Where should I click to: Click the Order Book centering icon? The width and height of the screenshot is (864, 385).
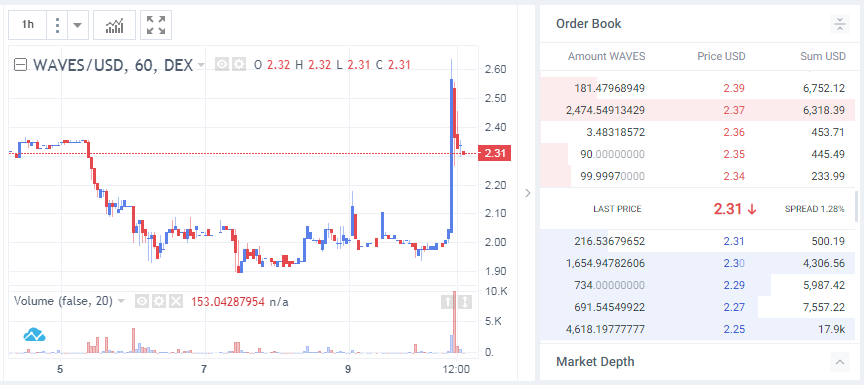tap(839, 24)
